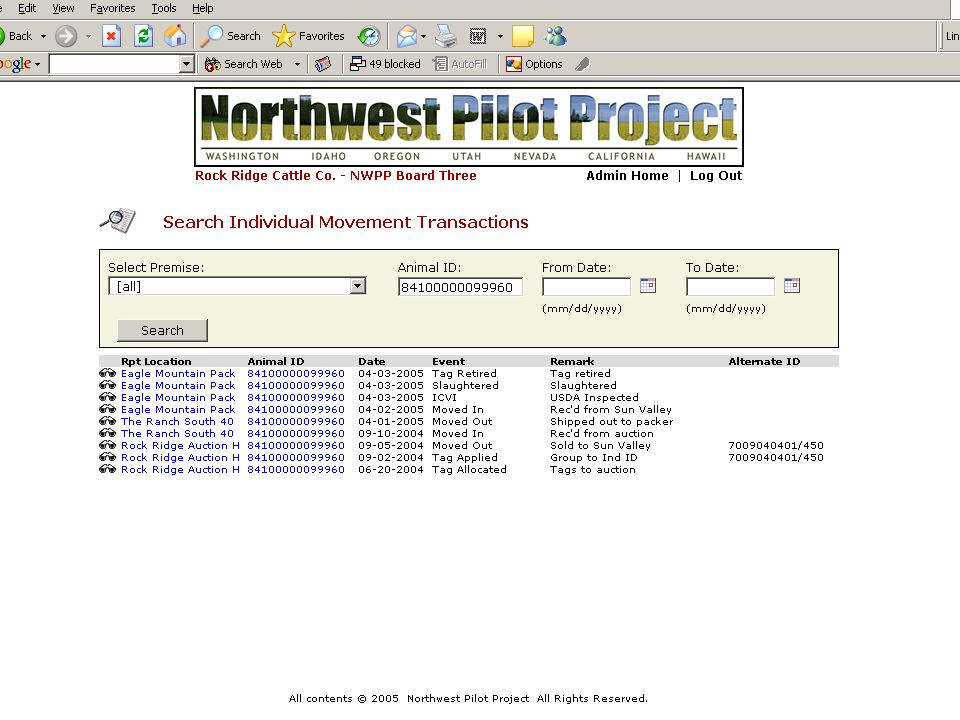Viewport: 960px width, 720px height.
Task: Refresh the page with the Refresh icon
Action: coord(143,36)
